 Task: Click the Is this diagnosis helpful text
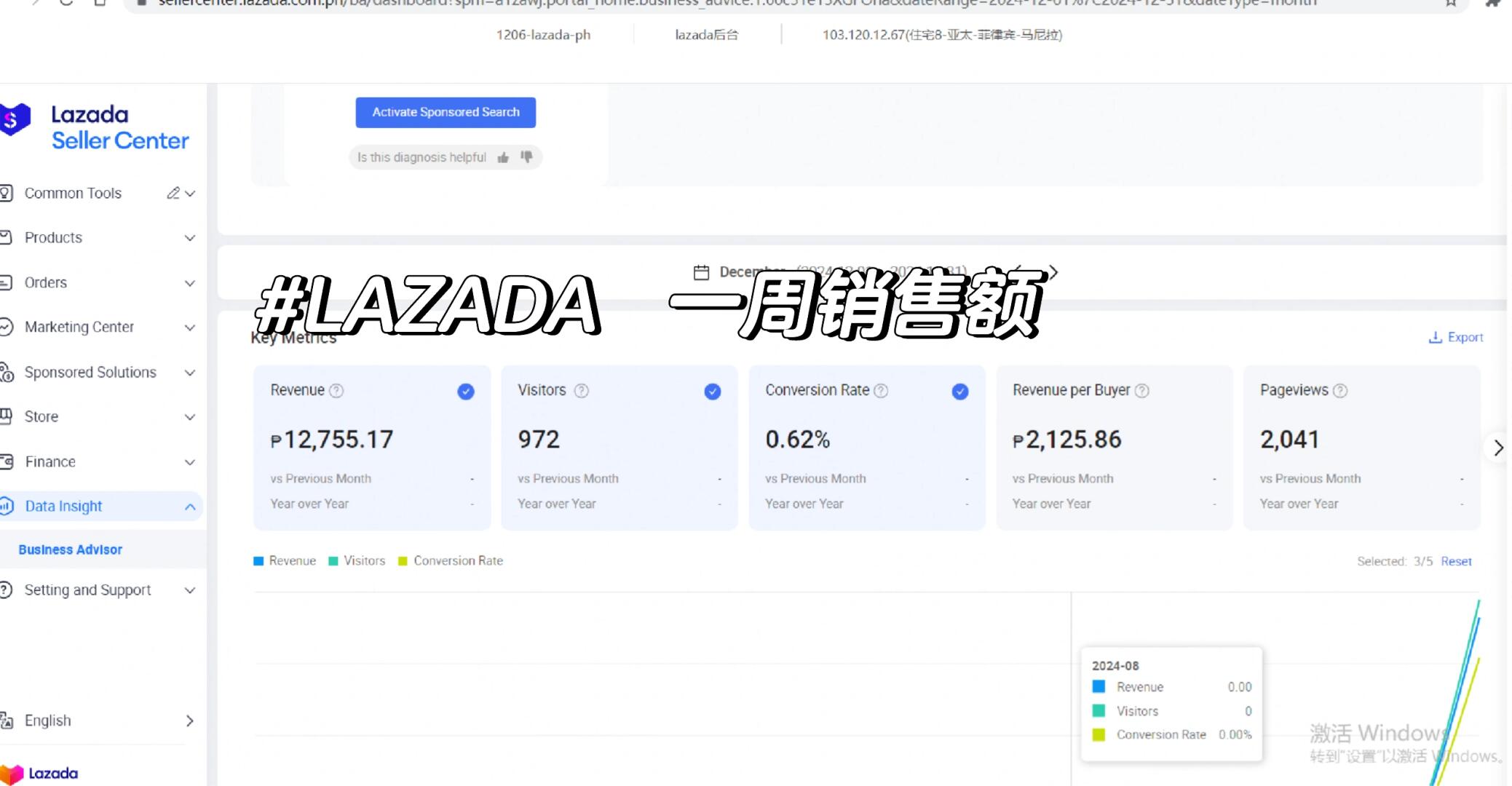coord(421,157)
